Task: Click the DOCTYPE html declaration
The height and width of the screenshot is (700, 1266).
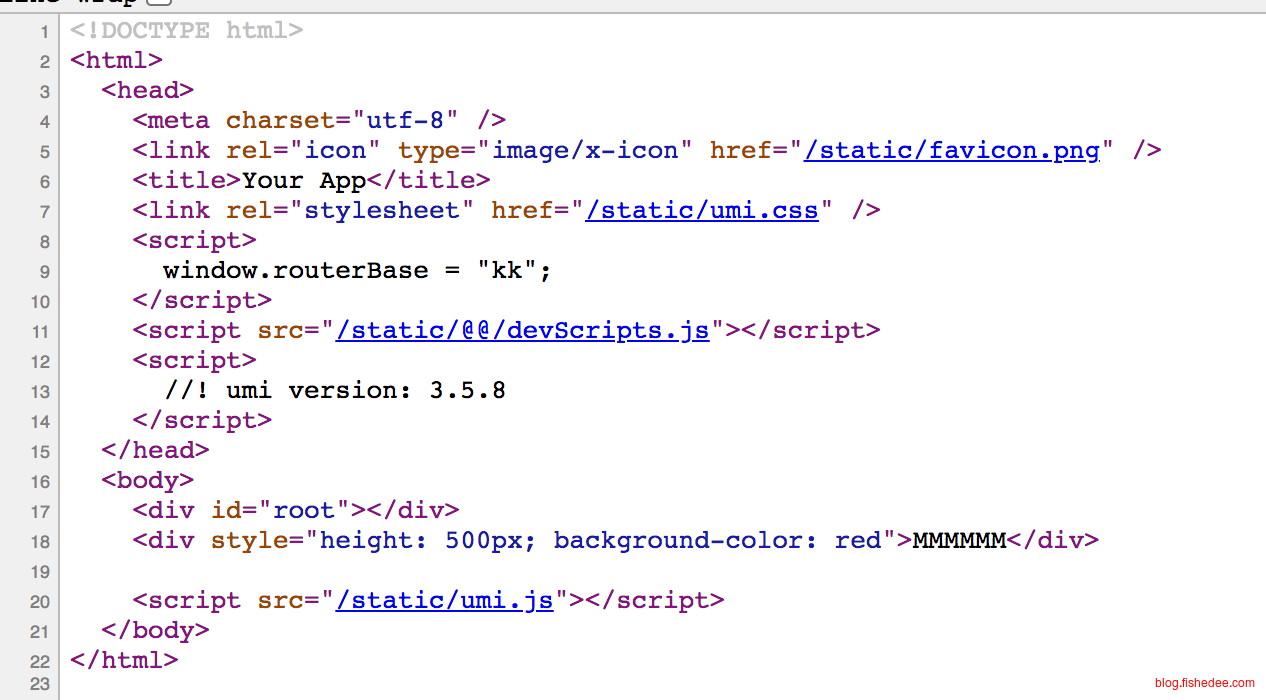Action: [x=186, y=31]
